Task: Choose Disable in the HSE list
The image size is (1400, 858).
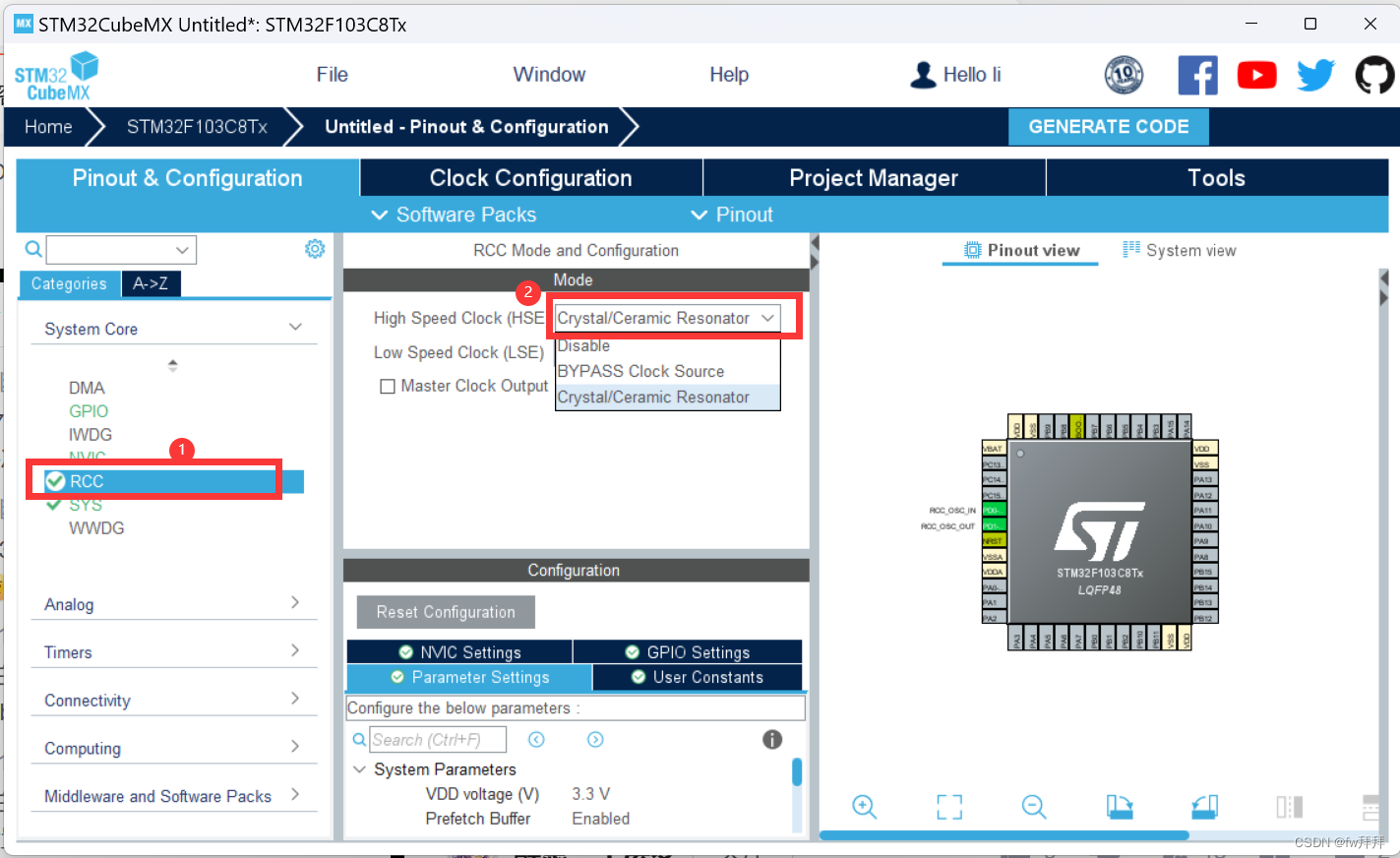Action: click(x=667, y=345)
